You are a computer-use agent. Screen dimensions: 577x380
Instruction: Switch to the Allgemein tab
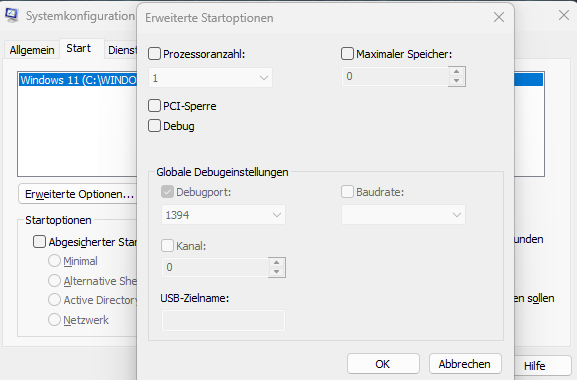(x=32, y=50)
